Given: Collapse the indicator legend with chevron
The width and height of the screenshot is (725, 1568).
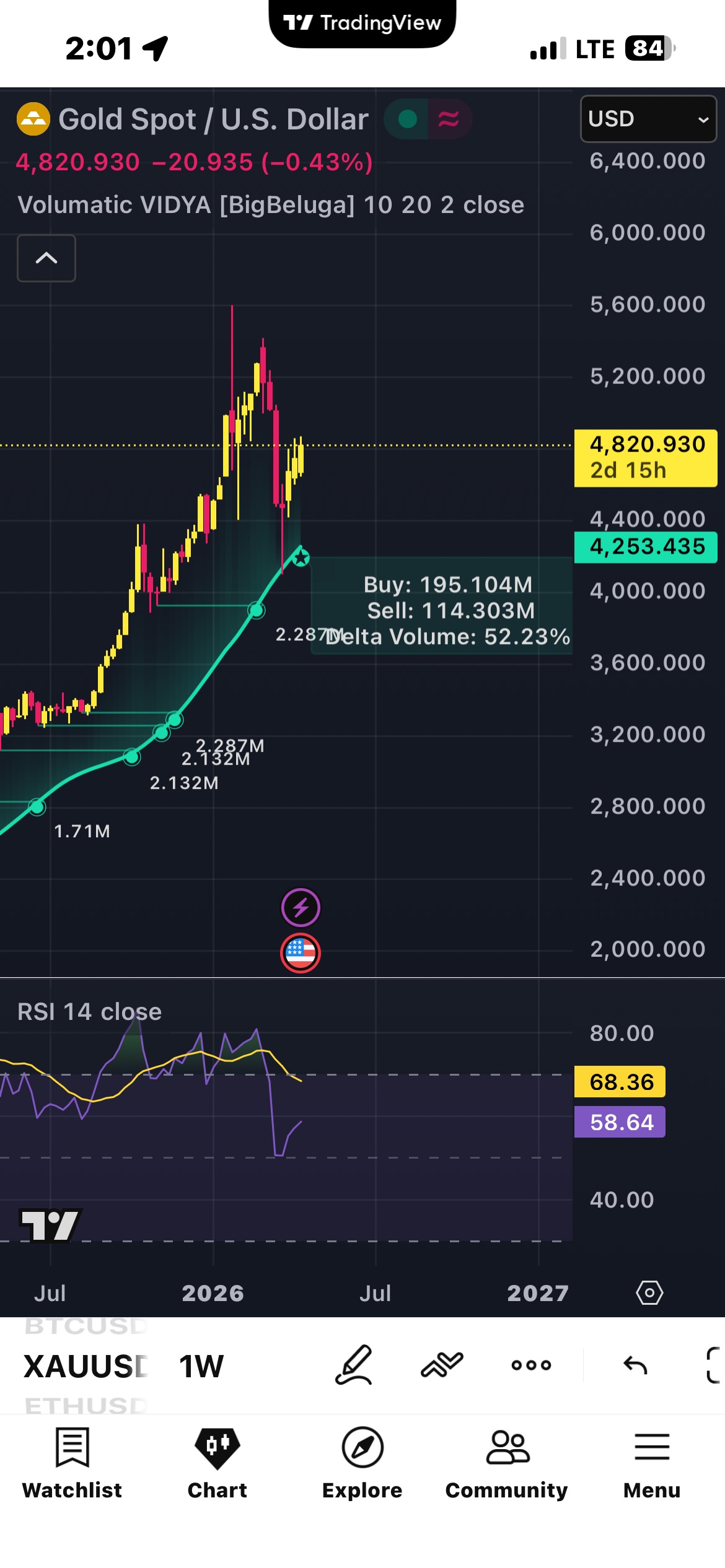Looking at the screenshot, I should pyautogui.click(x=46, y=258).
